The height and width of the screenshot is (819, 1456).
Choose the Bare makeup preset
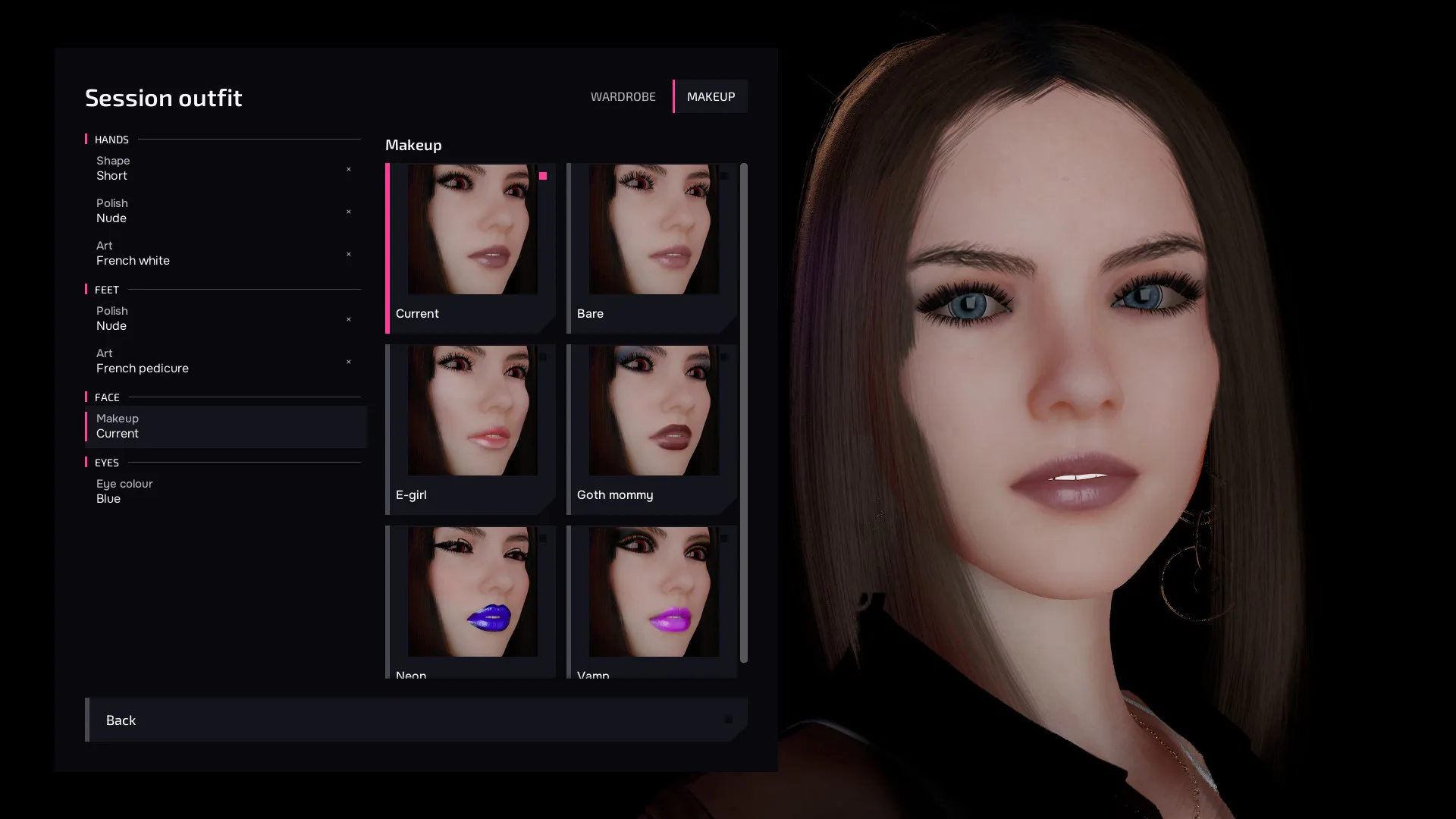(x=652, y=248)
